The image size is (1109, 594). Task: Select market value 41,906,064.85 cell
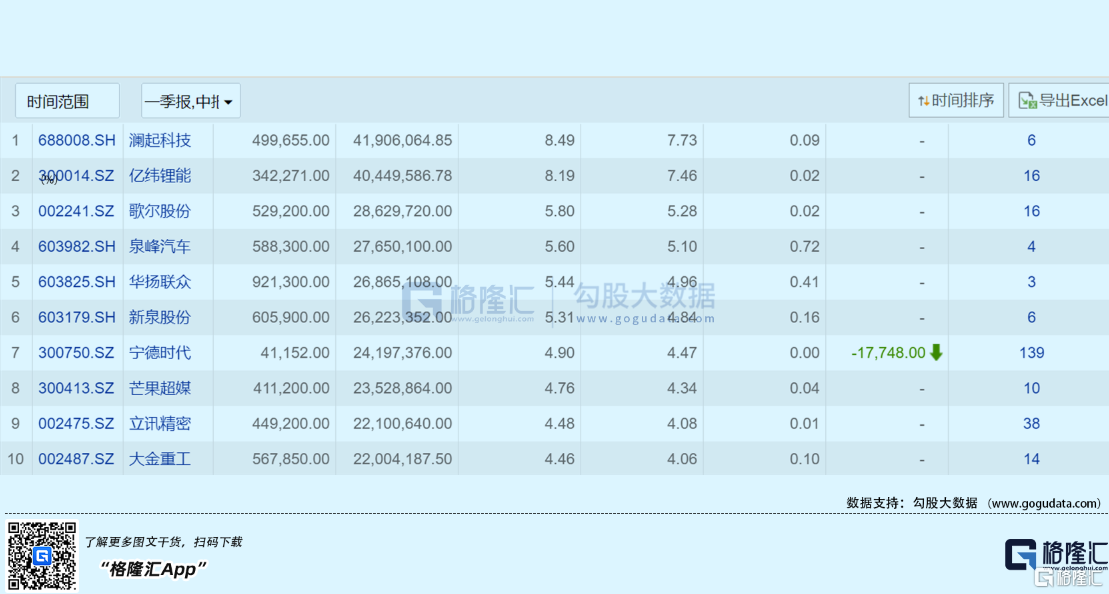[402, 140]
